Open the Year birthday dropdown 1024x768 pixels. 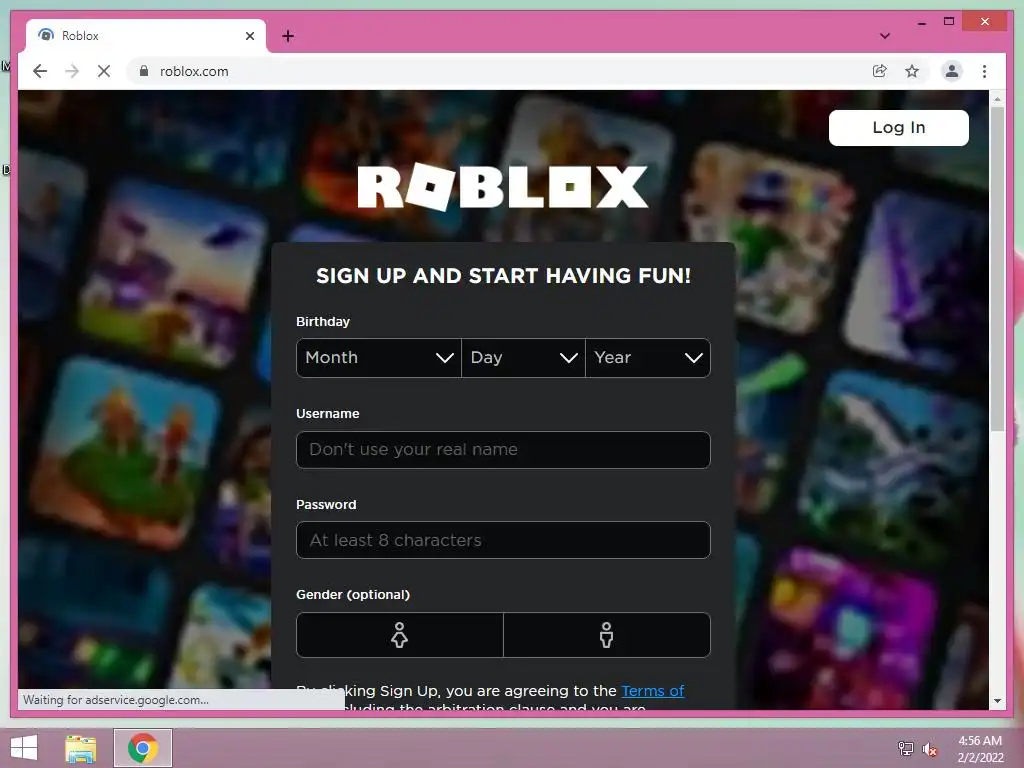coord(648,358)
